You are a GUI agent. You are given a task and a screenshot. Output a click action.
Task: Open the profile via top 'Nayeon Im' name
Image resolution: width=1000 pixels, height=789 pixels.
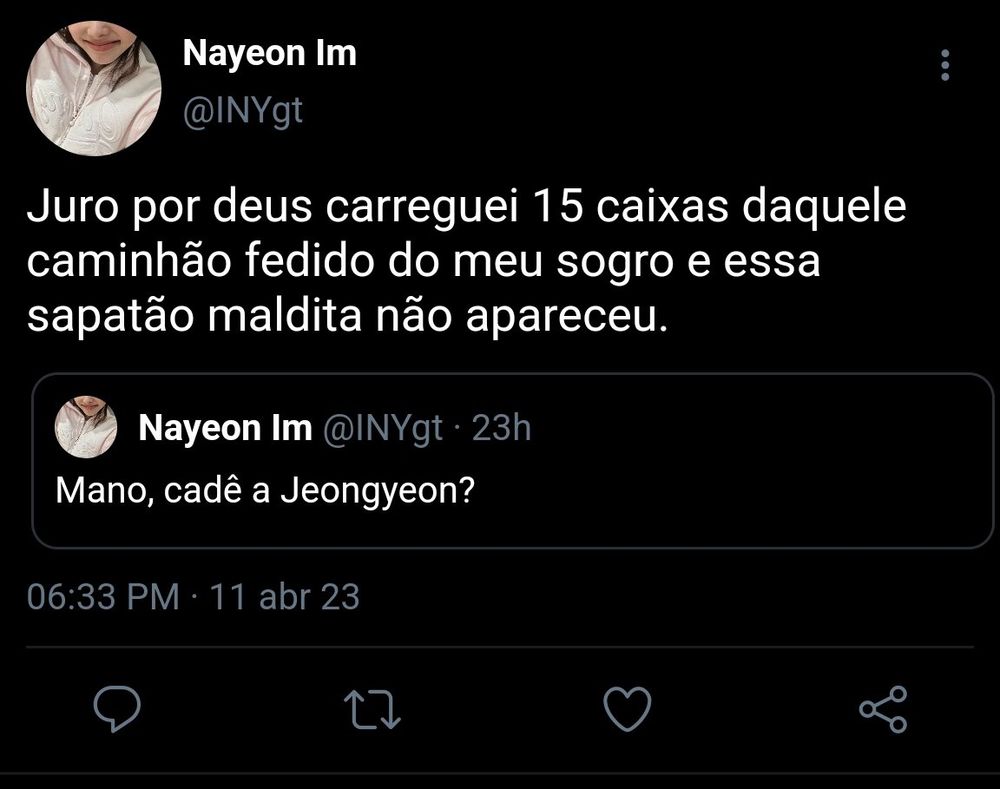tap(269, 54)
